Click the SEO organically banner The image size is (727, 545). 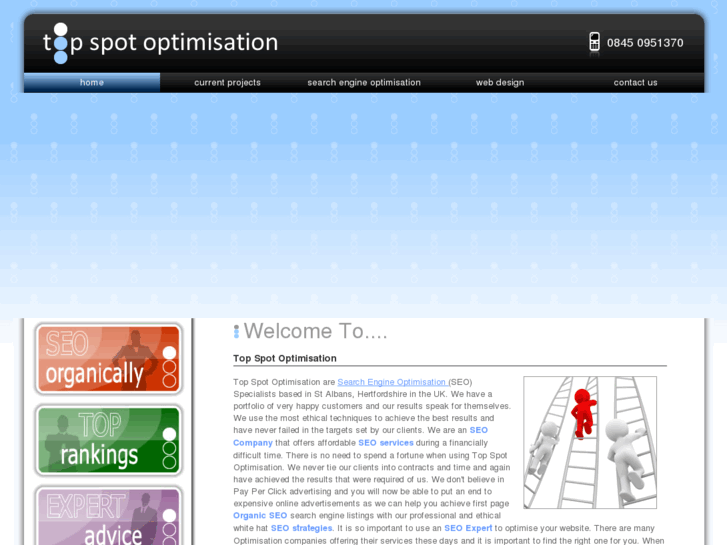(x=108, y=359)
